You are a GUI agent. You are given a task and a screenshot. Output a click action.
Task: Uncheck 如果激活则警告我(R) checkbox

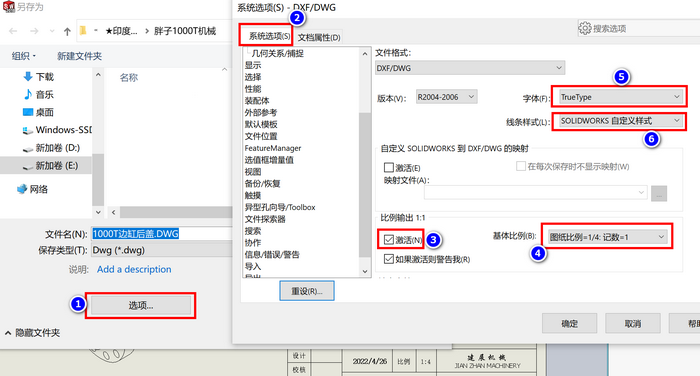point(388,259)
